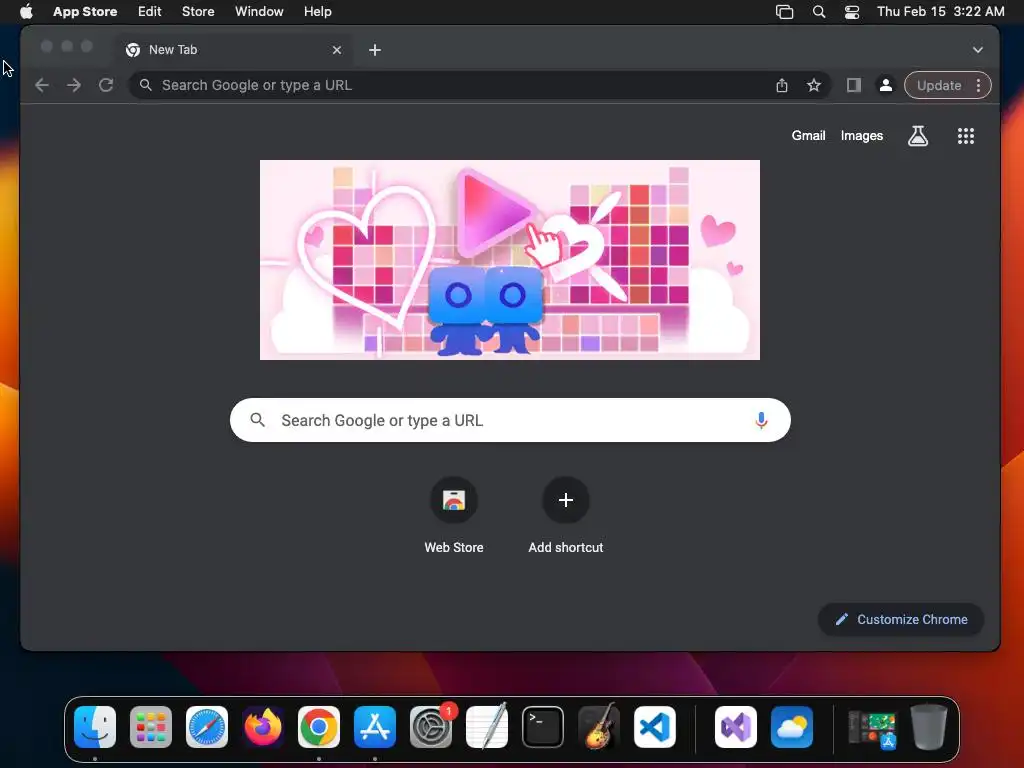Launch Firefox from the Dock

[x=263, y=727]
